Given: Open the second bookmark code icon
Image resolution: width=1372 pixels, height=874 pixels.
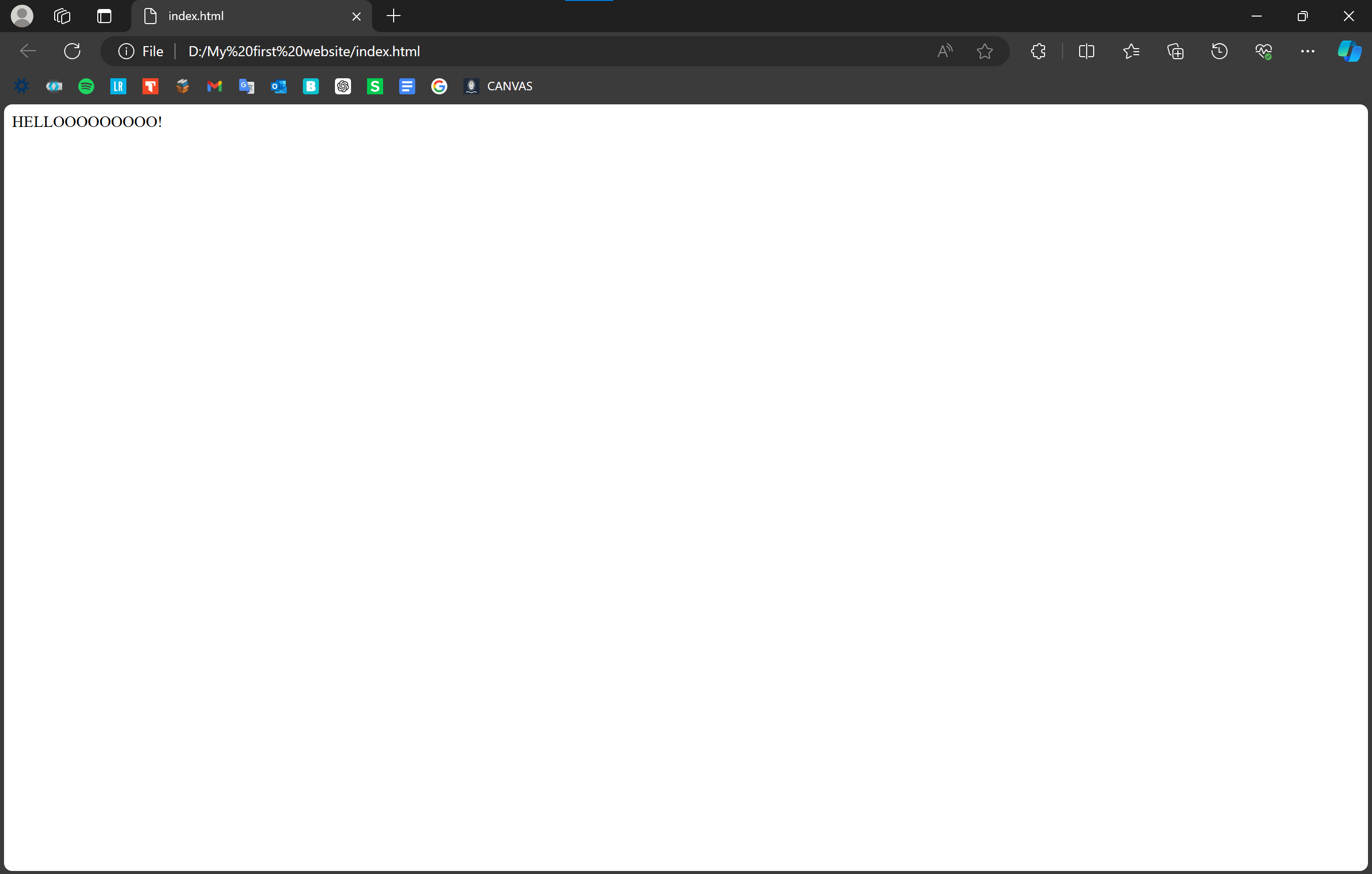Looking at the screenshot, I should 54,86.
